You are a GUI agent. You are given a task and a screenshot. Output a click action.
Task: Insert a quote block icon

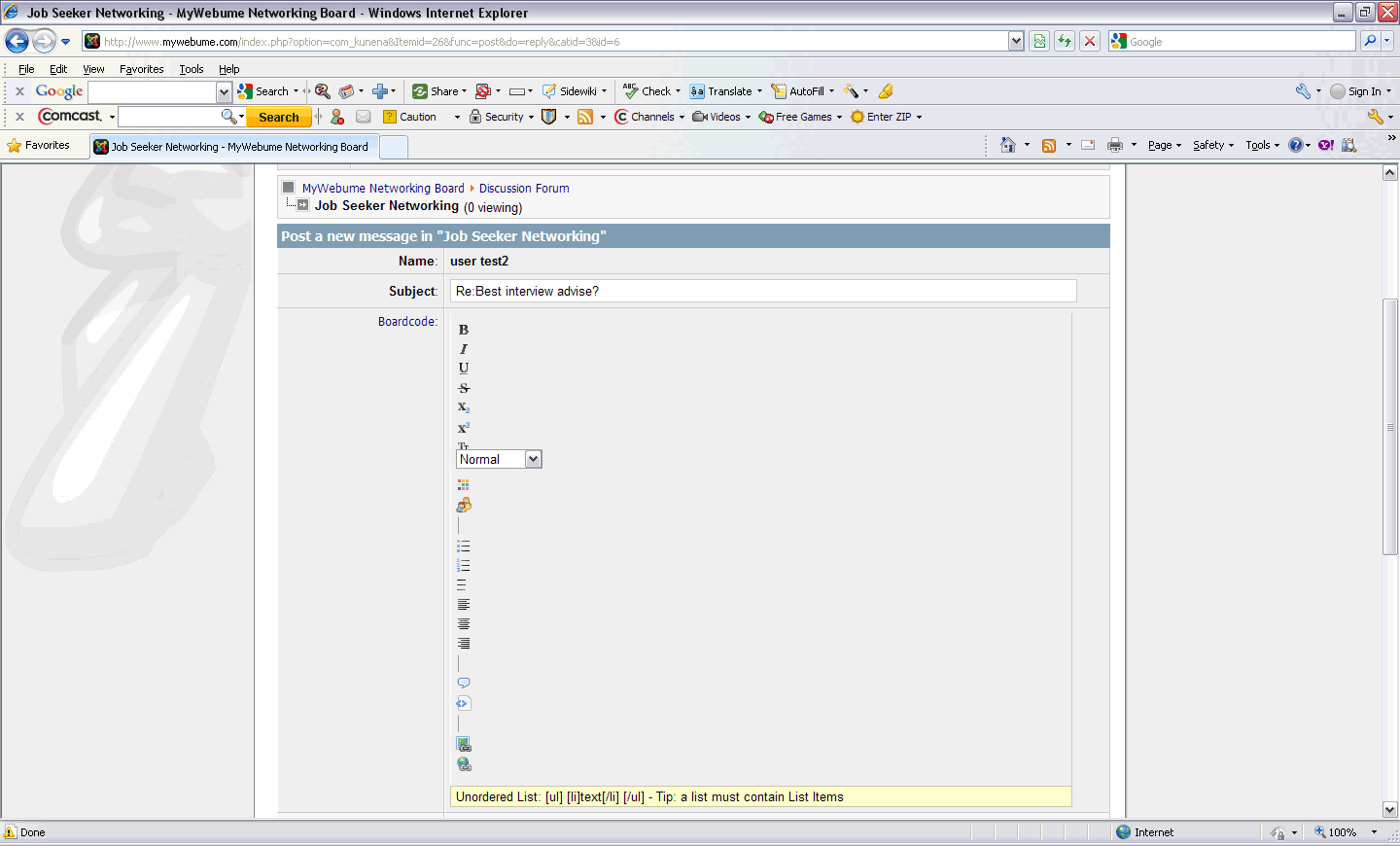click(464, 683)
